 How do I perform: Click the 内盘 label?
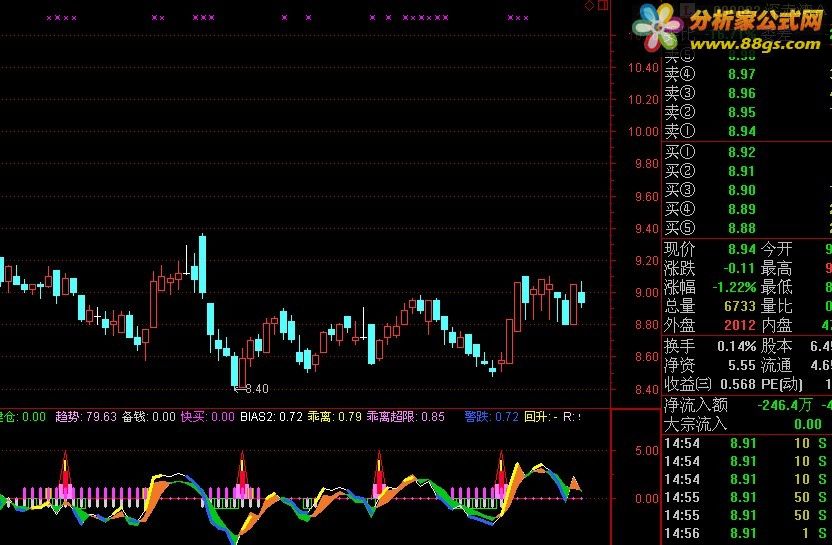pos(776,325)
